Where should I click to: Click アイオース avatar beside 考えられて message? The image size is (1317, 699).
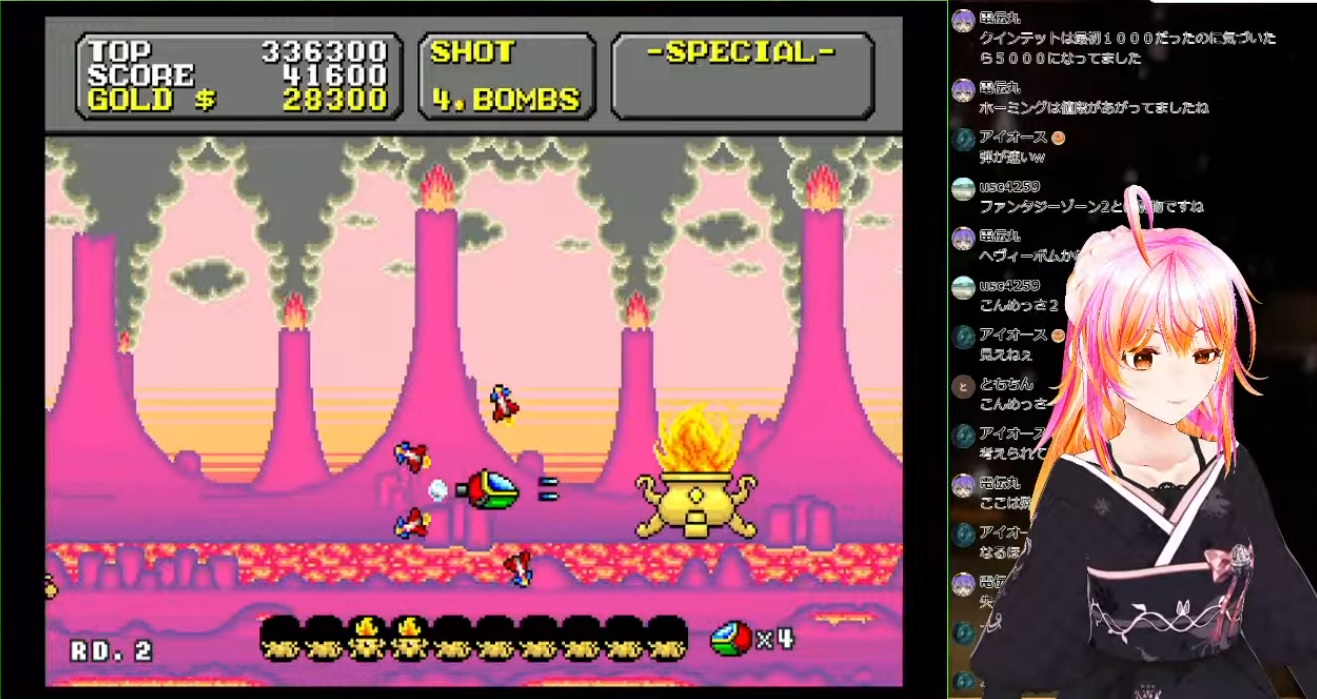[x=963, y=436]
